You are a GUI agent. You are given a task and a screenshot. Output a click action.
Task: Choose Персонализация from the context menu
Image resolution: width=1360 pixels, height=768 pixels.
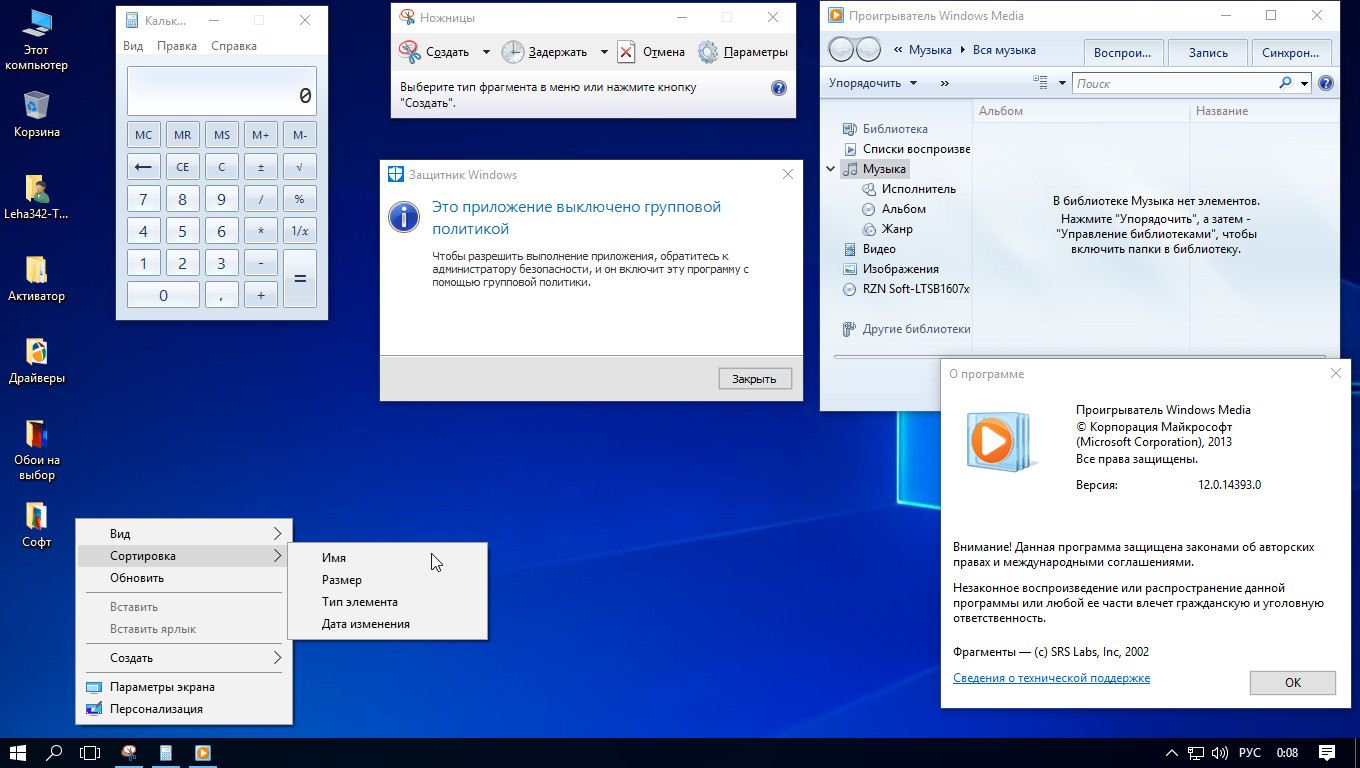[184, 709]
